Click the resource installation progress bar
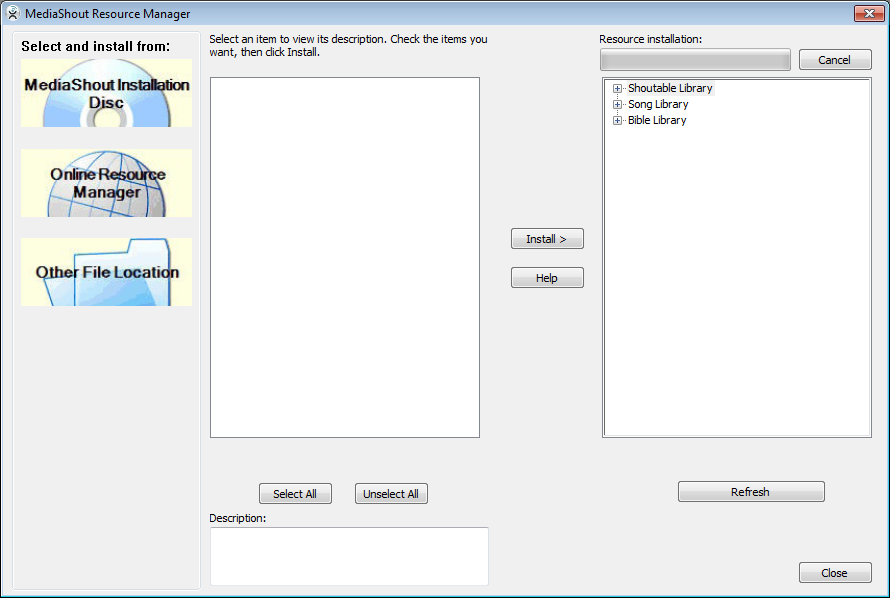890x598 pixels. coord(695,60)
